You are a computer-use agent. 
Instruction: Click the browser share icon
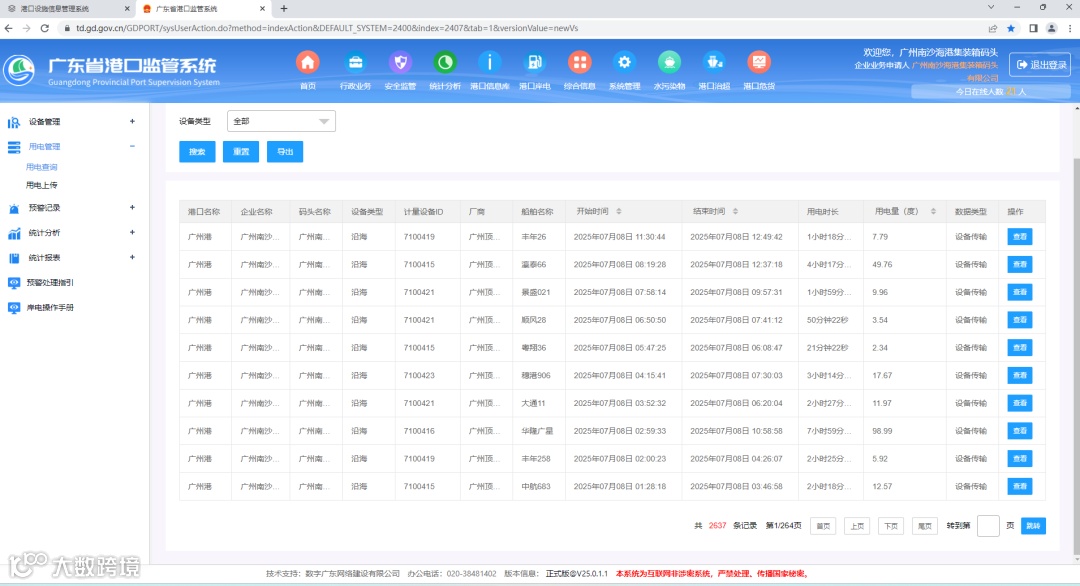point(993,28)
